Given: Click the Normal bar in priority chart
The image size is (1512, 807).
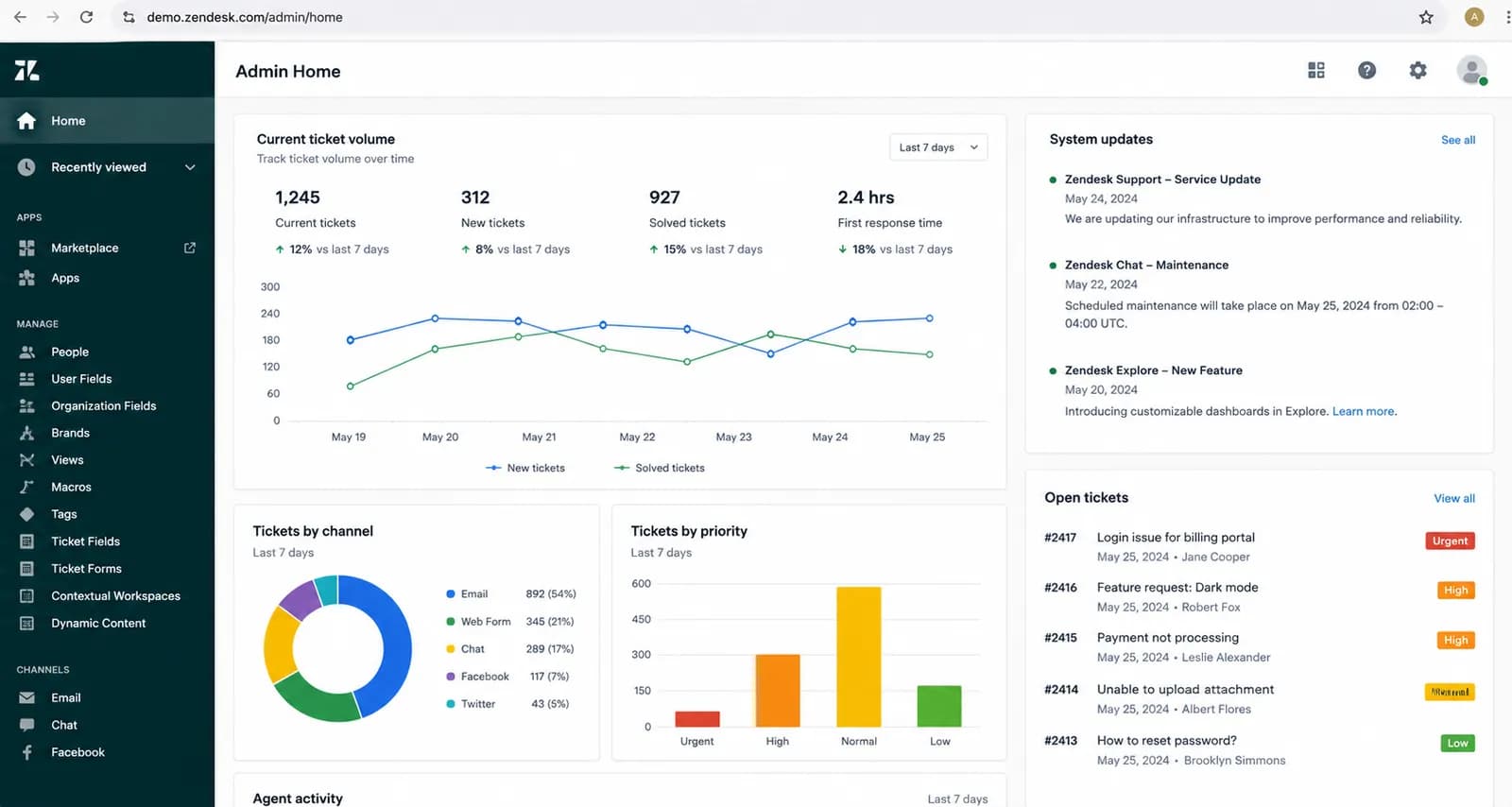Looking at the screenshot, I should [x=858, y=657].
